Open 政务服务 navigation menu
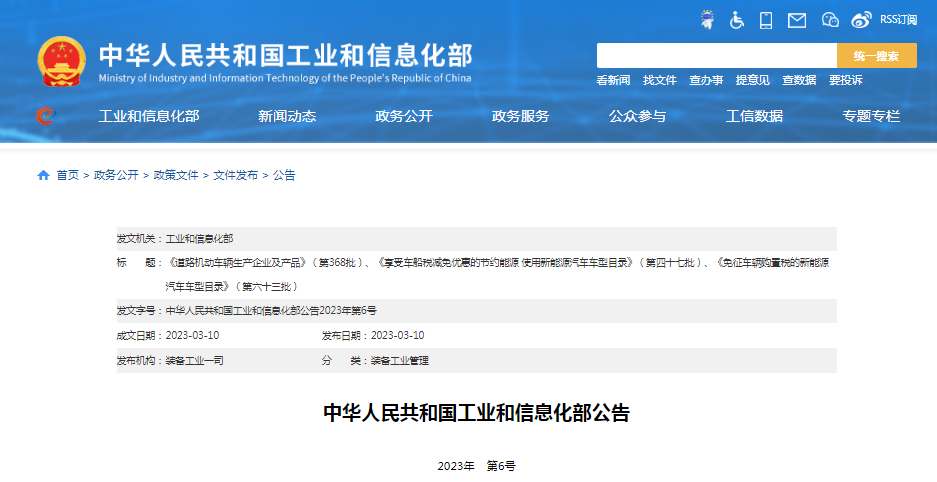The width and height of the screenshot is (937, 482). 520,116
